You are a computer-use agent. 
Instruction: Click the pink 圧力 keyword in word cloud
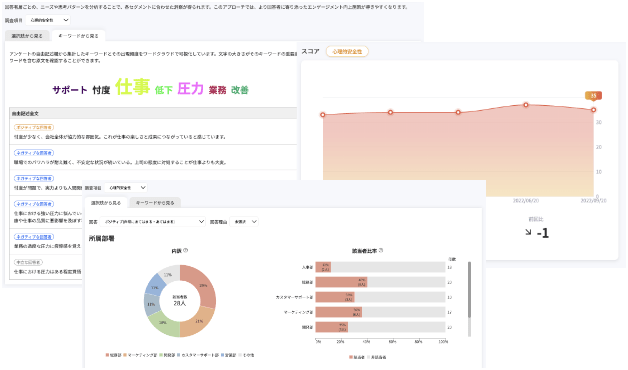190,88
